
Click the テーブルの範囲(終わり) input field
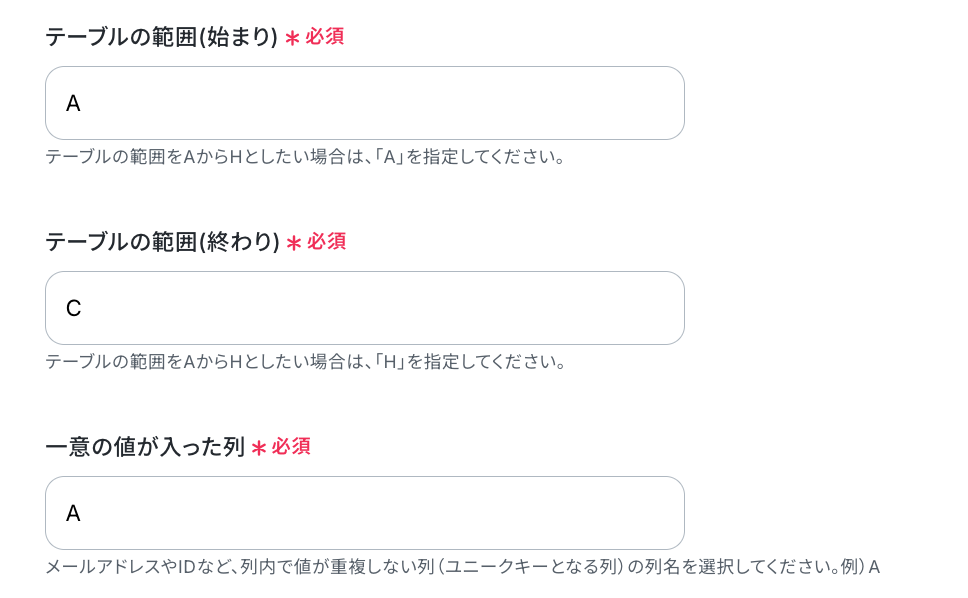click(365, 308)
